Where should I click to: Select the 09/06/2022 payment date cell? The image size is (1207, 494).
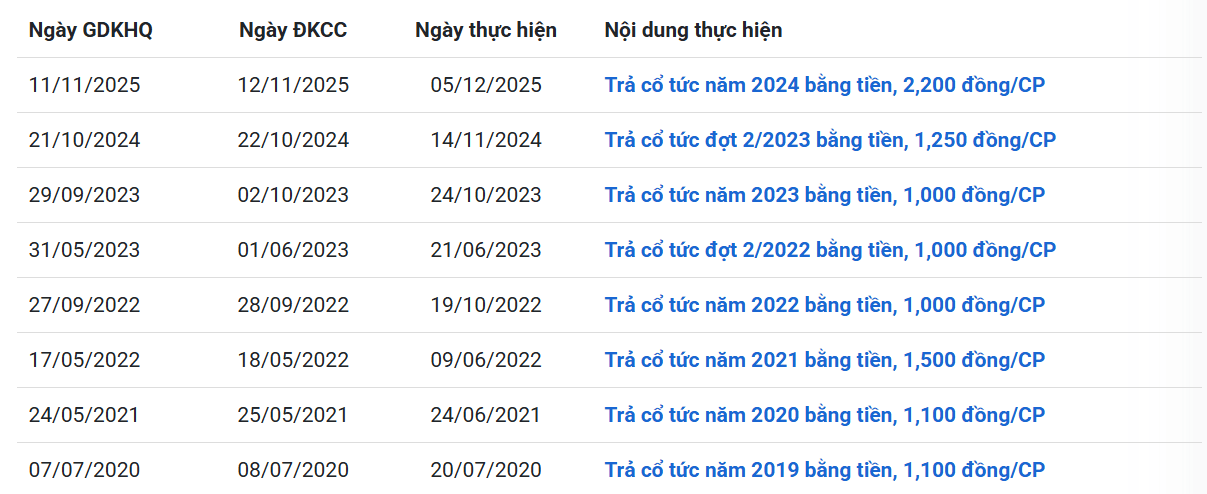click(486, 360)
